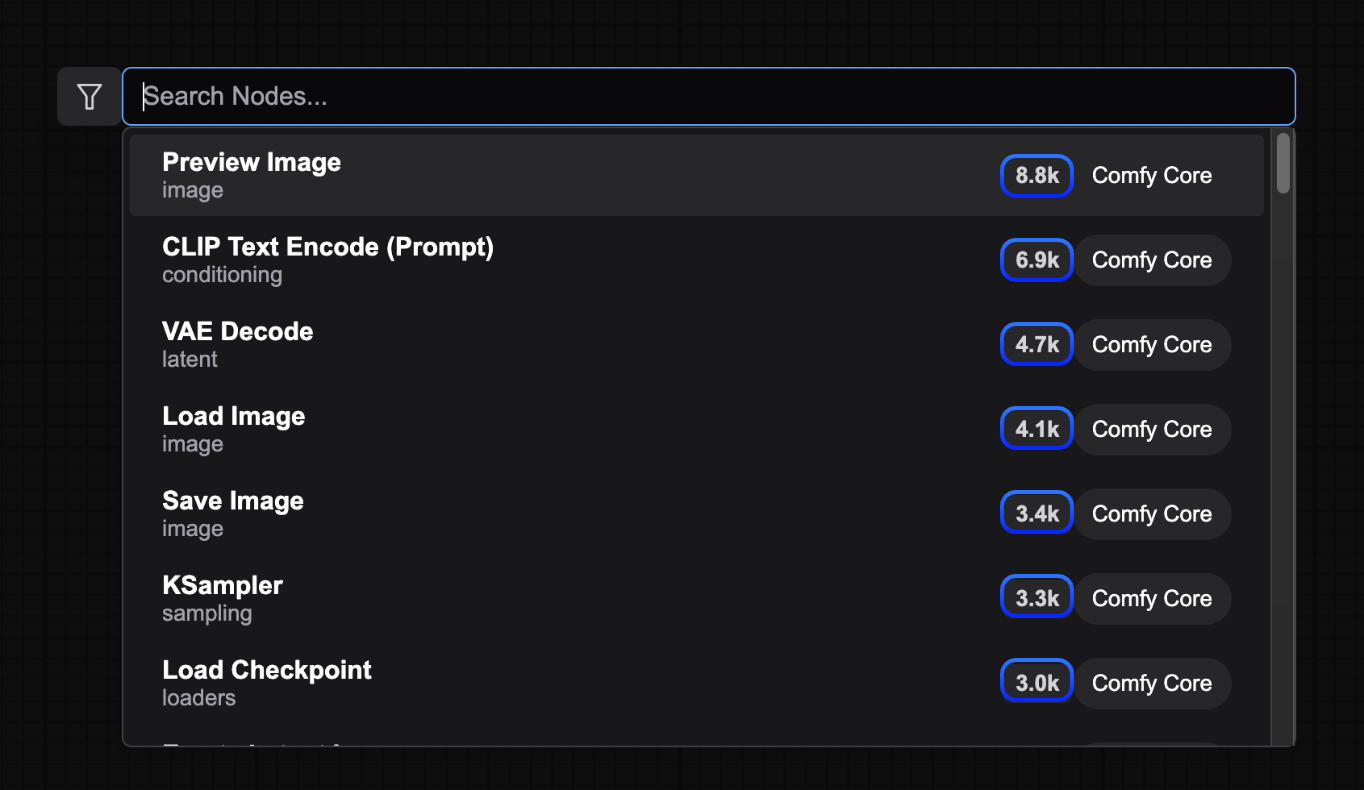The image size is (1364, 790).
Task: Click the 3.3k badge next to KSampler
Action: click(x=1036, y=596)
